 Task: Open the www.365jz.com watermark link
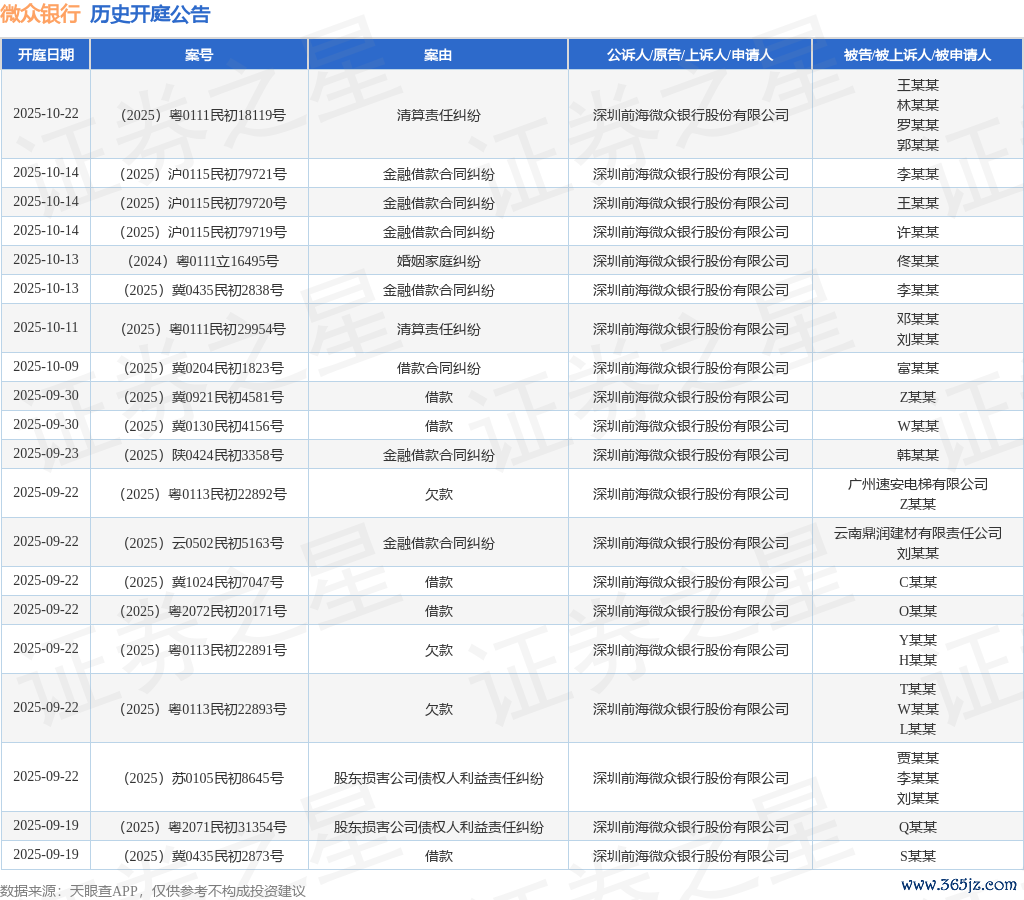point(958,884)
